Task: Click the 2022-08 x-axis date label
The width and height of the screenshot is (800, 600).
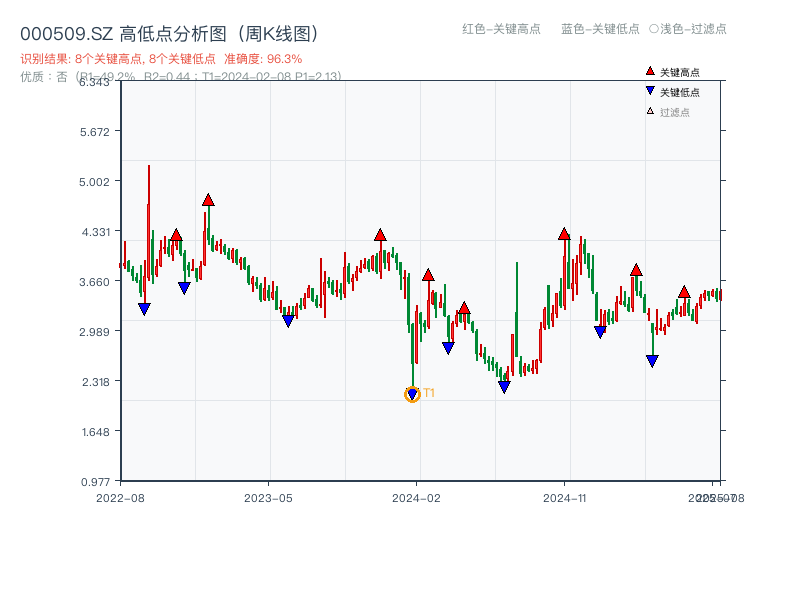Action: (x=120, y=498)
